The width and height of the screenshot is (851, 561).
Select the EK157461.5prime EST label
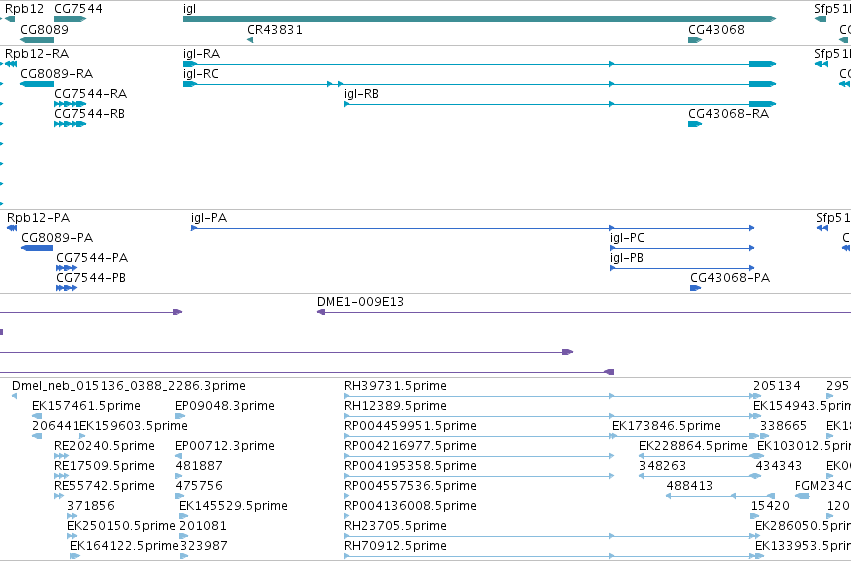[86, 406]
